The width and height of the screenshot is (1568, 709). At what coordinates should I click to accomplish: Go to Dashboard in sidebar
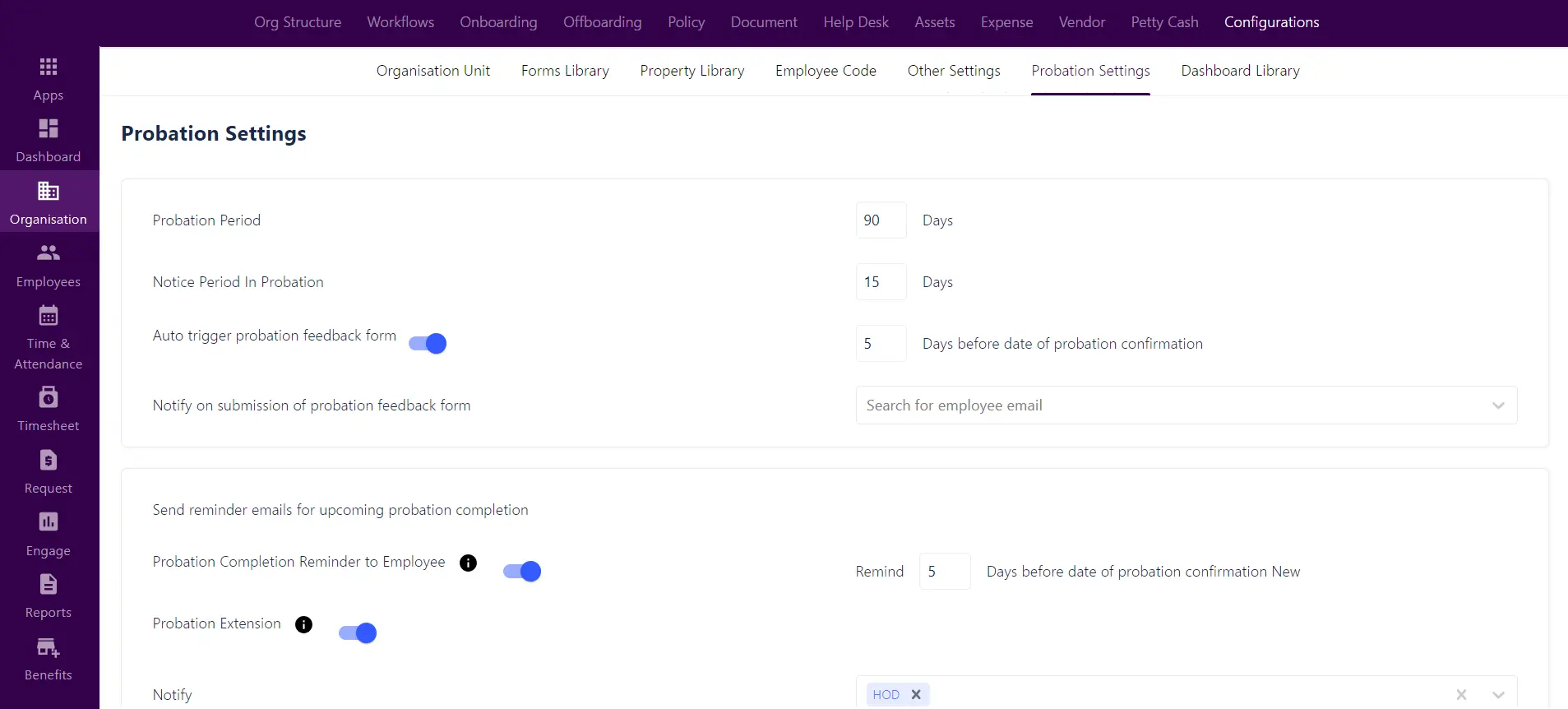click(x=49, y=141)
